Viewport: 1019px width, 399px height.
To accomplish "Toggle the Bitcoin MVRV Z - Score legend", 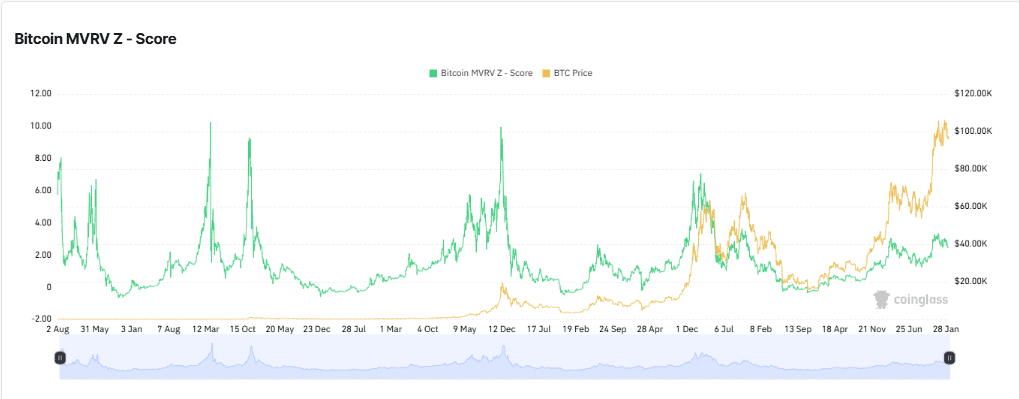I will [480, 73].
